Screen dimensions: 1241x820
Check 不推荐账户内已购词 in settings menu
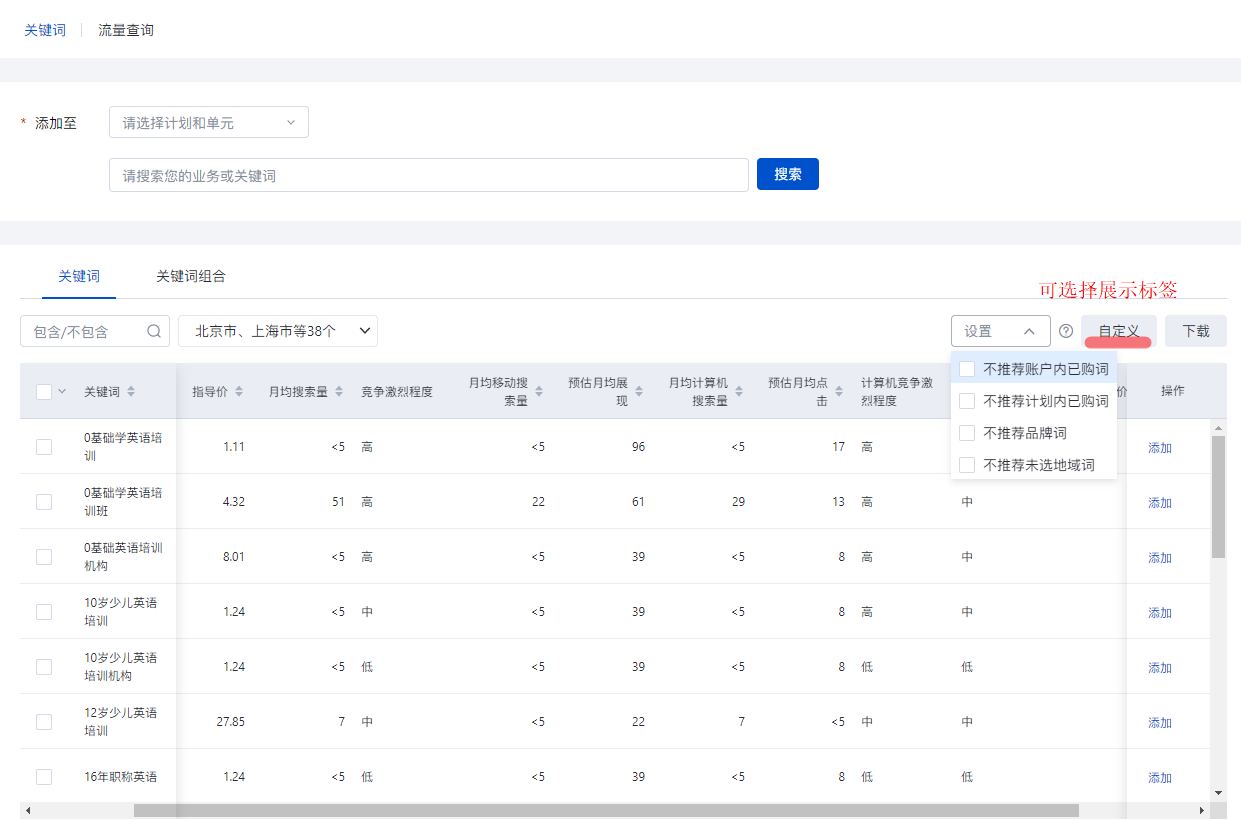click(966, 369)
